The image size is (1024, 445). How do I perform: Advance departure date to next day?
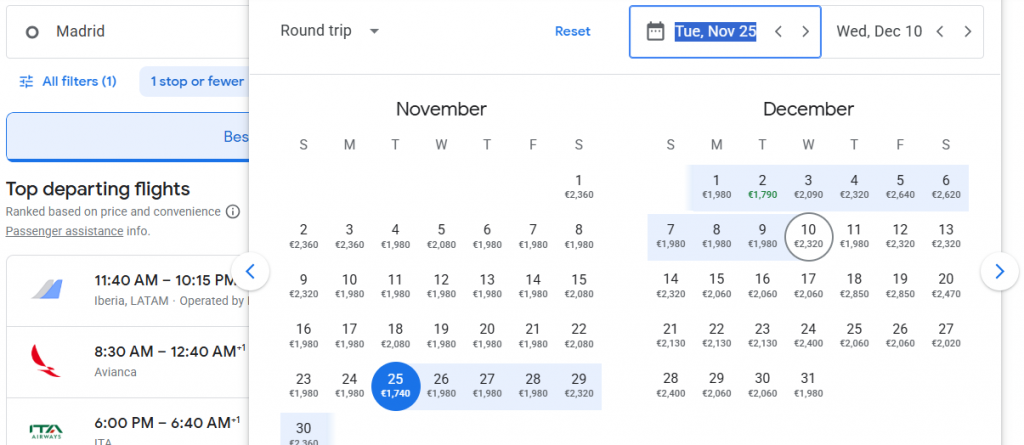coord(806,31)
